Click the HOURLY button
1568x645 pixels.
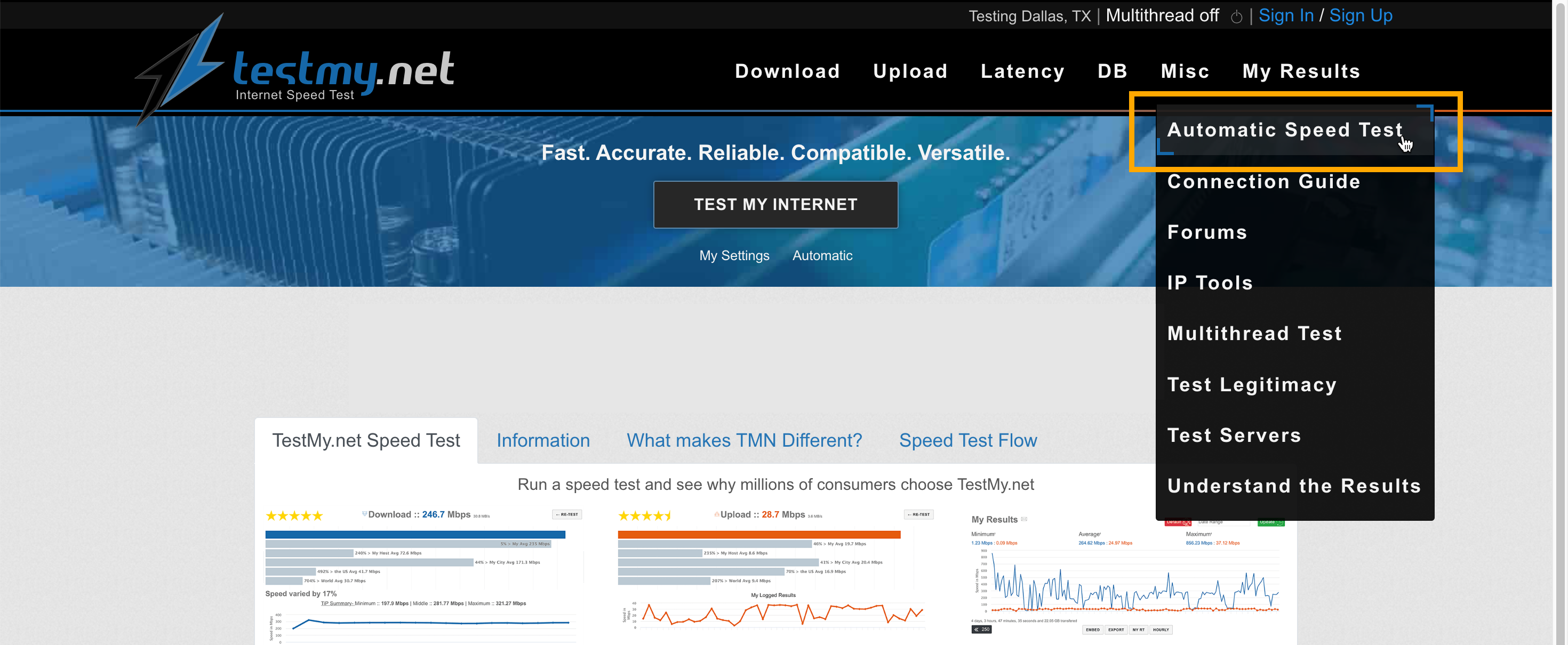pos(1161,630)
